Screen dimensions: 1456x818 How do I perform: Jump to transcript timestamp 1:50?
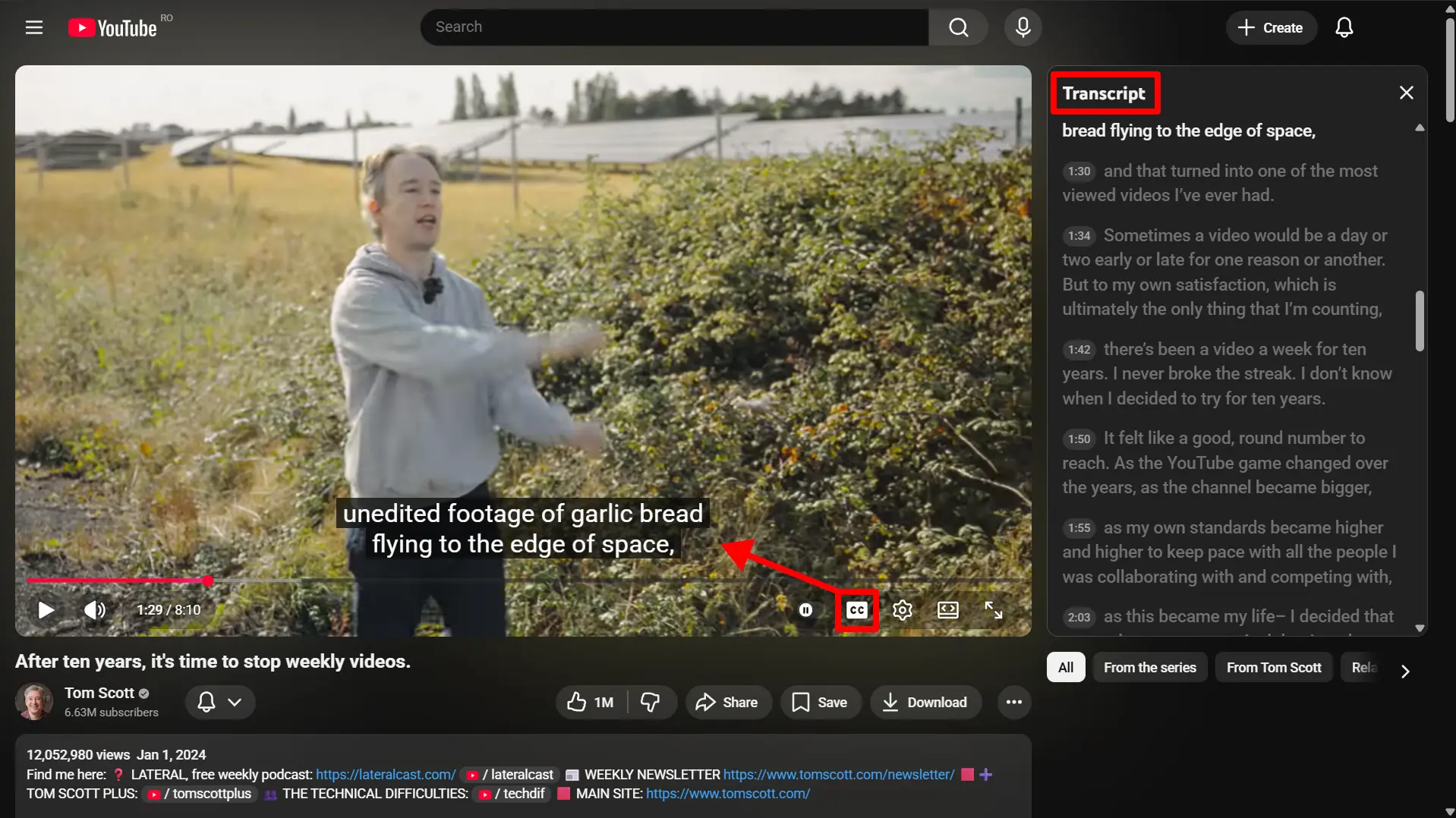pos(1079,439)
